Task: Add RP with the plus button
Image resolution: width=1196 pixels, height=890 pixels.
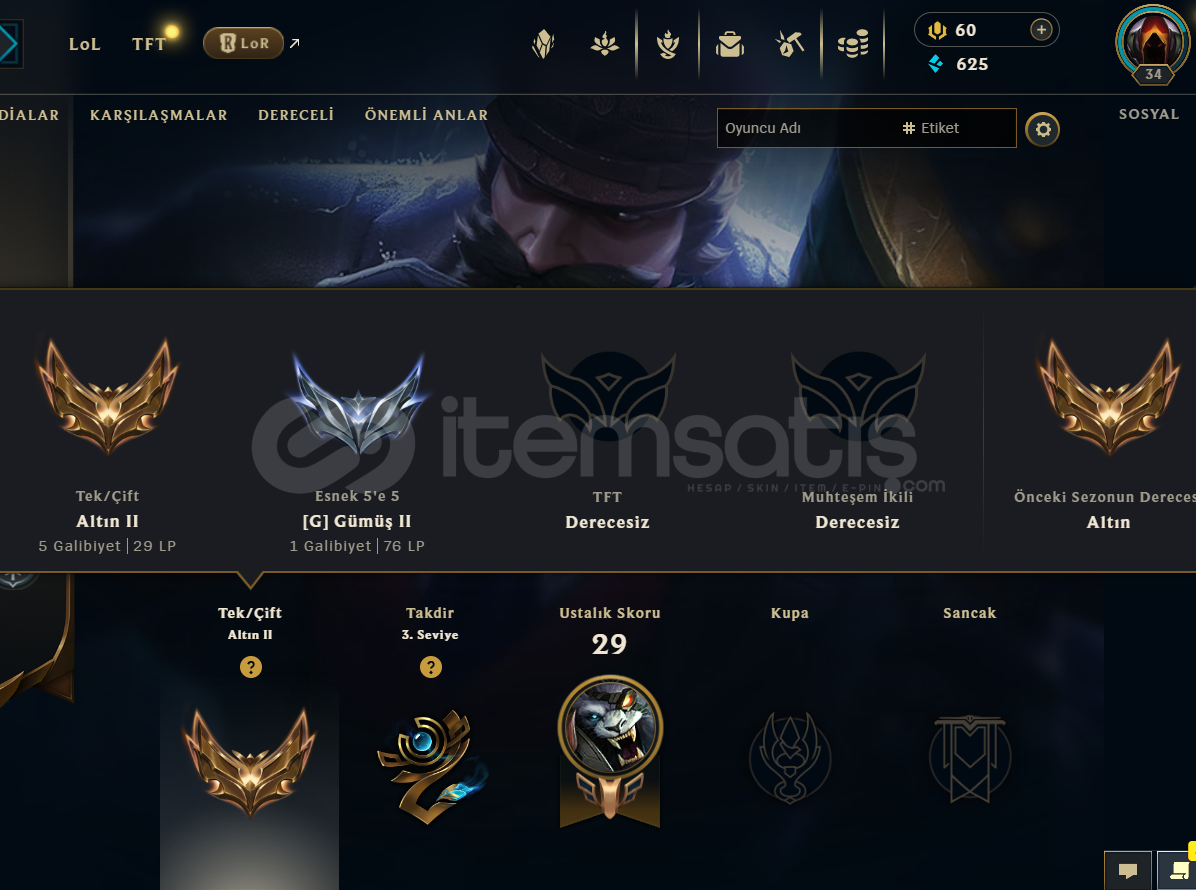Action: point(1041,30)
